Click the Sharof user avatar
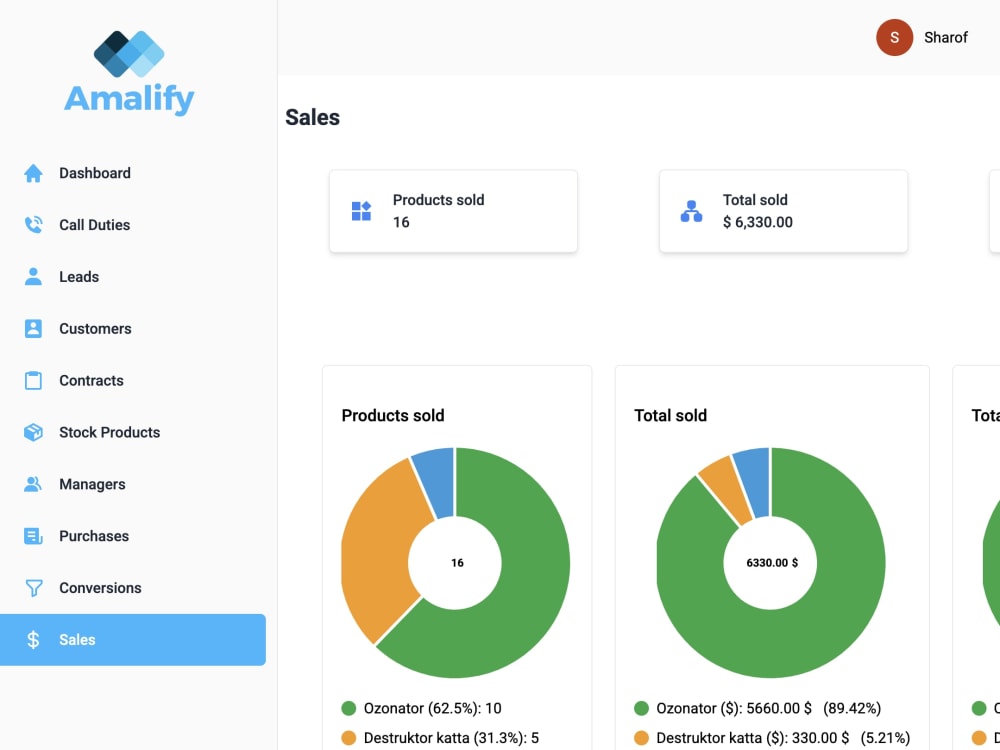The image size is (1000, 750). (x=894, y=38)
